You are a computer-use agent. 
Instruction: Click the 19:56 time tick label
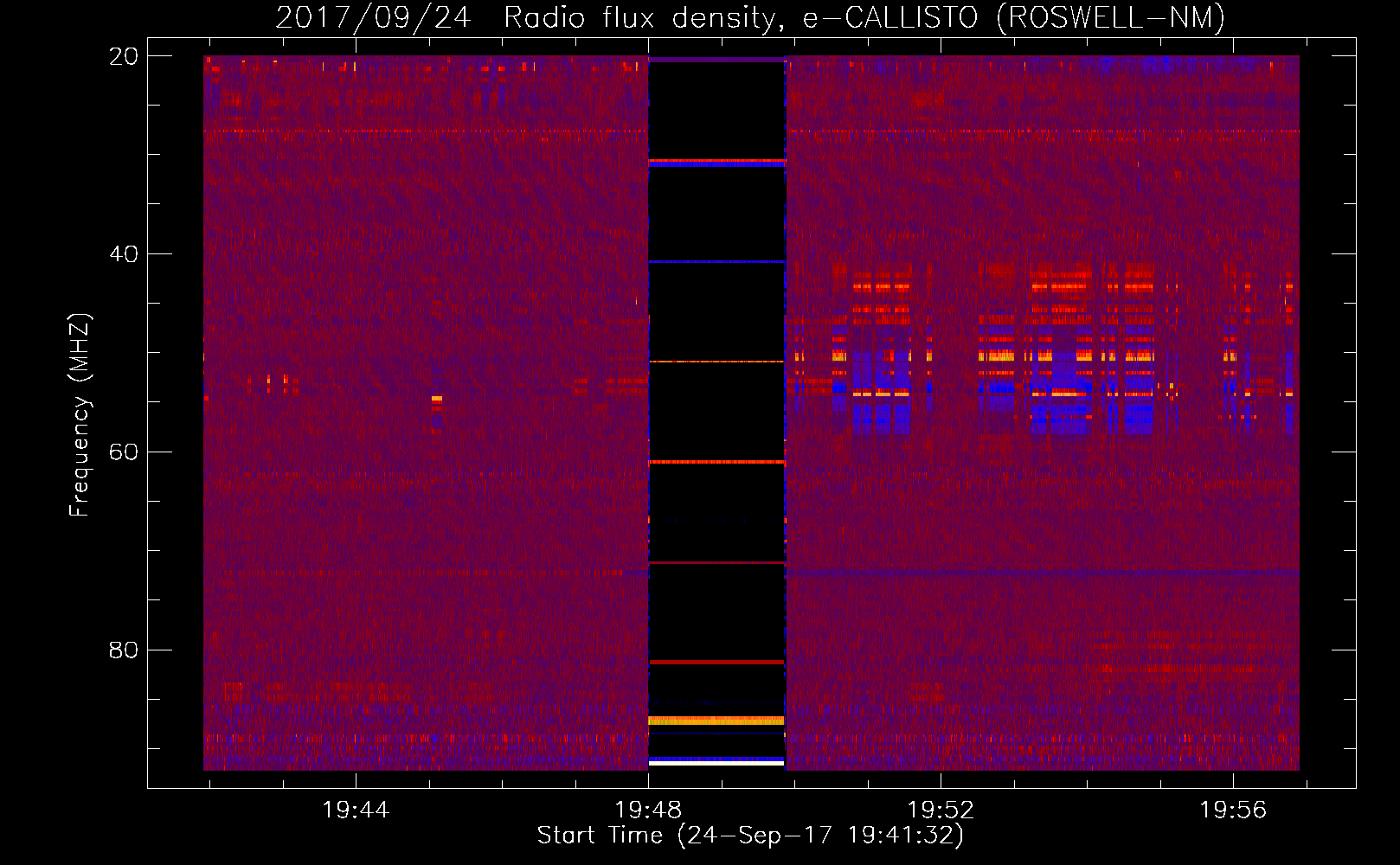(x=1233, y=811)
